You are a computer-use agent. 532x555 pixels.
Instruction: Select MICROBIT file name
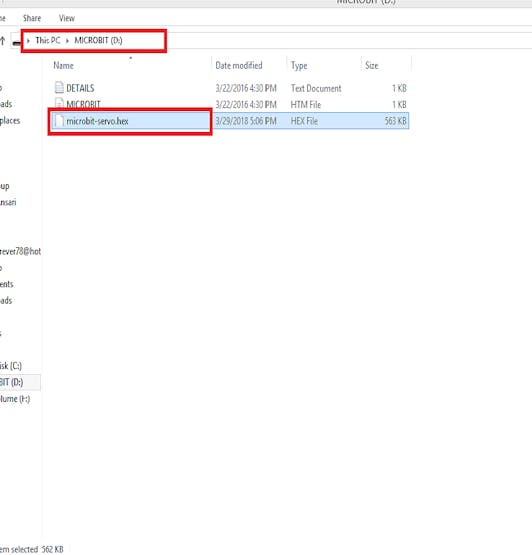(x=83, y=104)
